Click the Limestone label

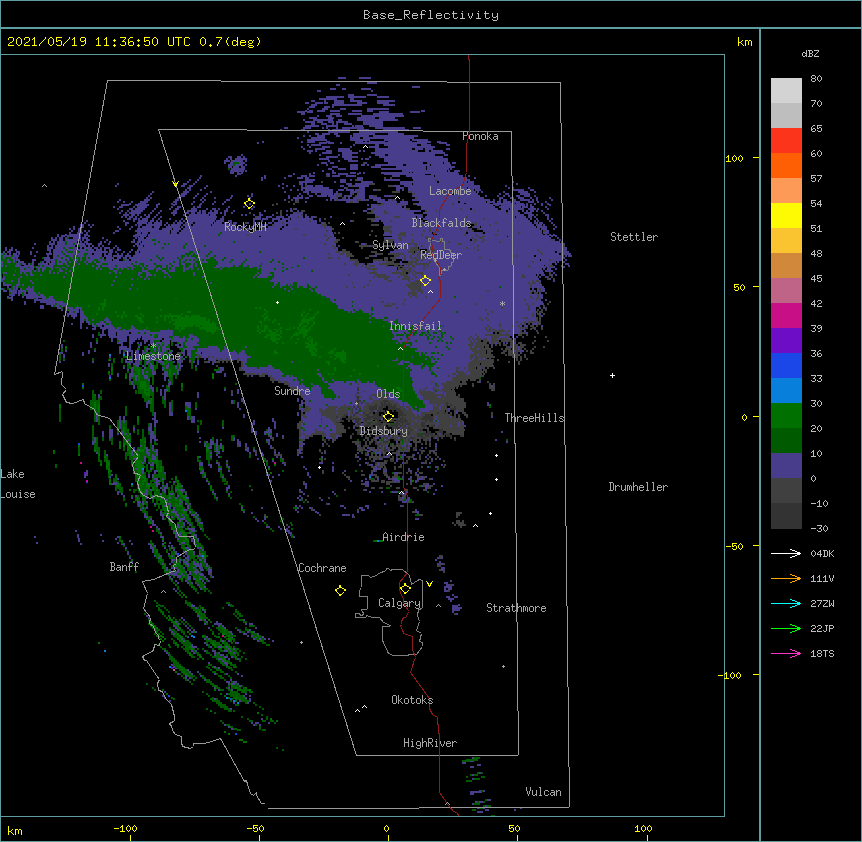[153, 356]
